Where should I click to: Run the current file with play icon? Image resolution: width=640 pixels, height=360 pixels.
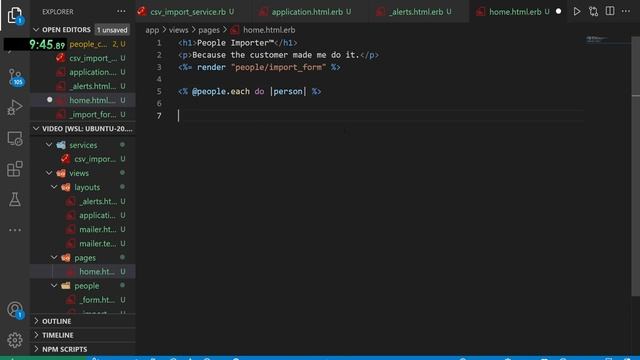pos(577,11)
